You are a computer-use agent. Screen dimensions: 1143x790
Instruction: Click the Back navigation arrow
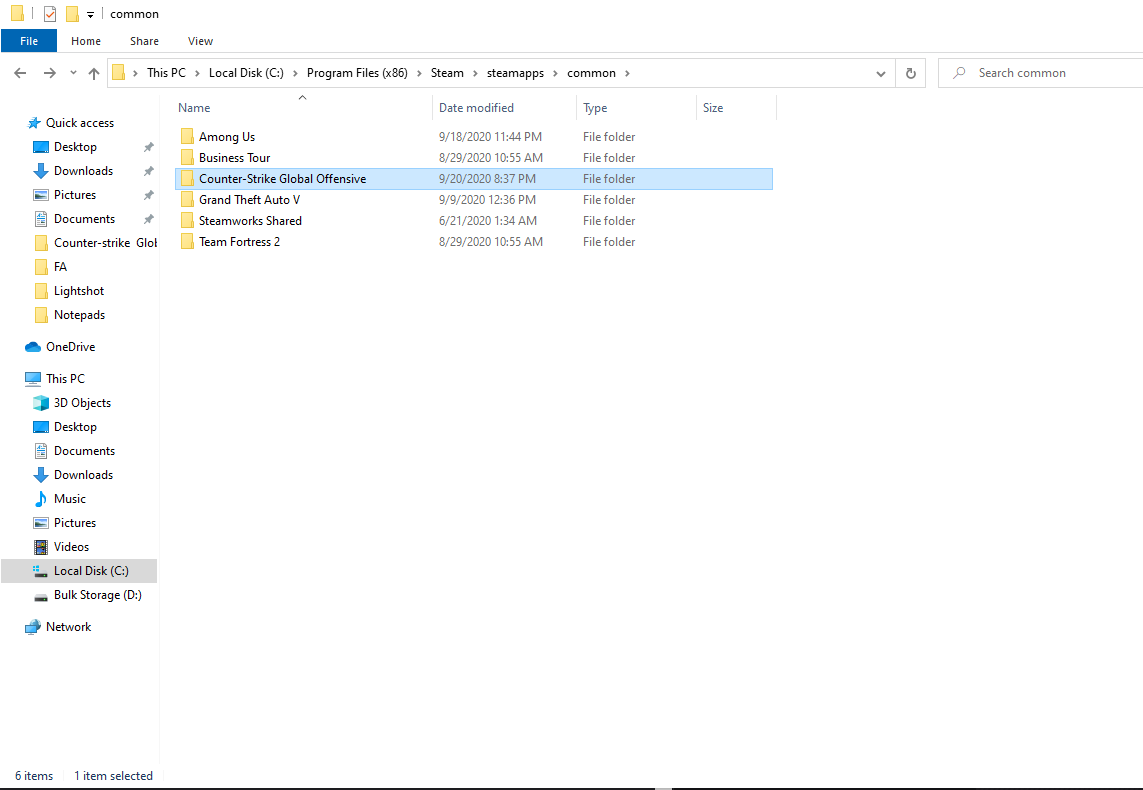[20, 73]
